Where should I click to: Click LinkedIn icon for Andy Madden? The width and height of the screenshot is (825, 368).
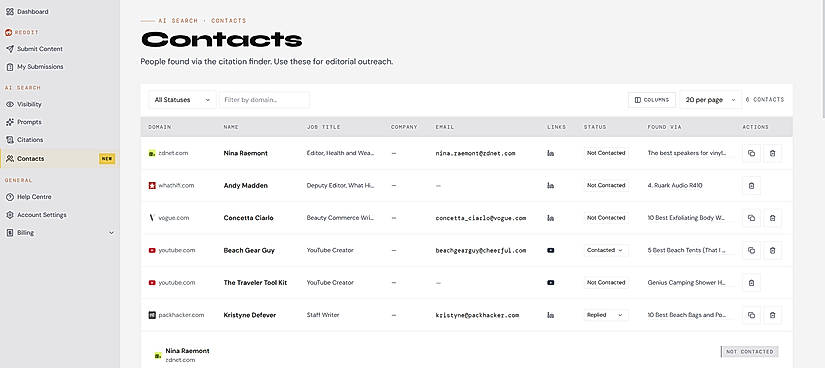tap(550, 185)
